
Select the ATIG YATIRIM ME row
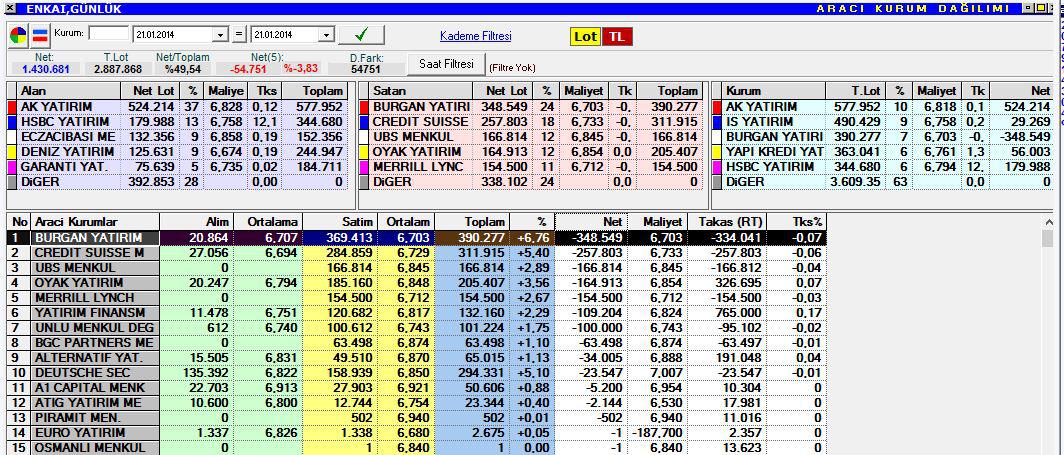(417, 403)
